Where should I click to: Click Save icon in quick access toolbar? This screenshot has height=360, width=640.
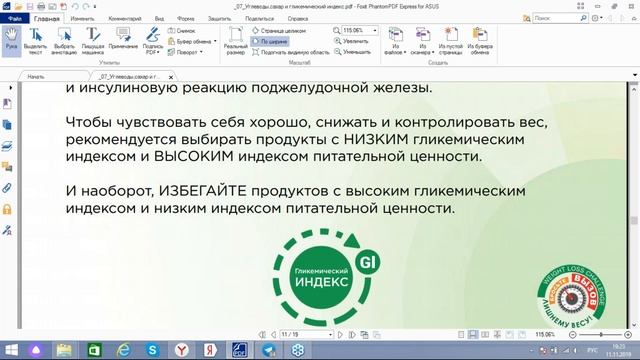pyautogui.click(x=30, y=7)
